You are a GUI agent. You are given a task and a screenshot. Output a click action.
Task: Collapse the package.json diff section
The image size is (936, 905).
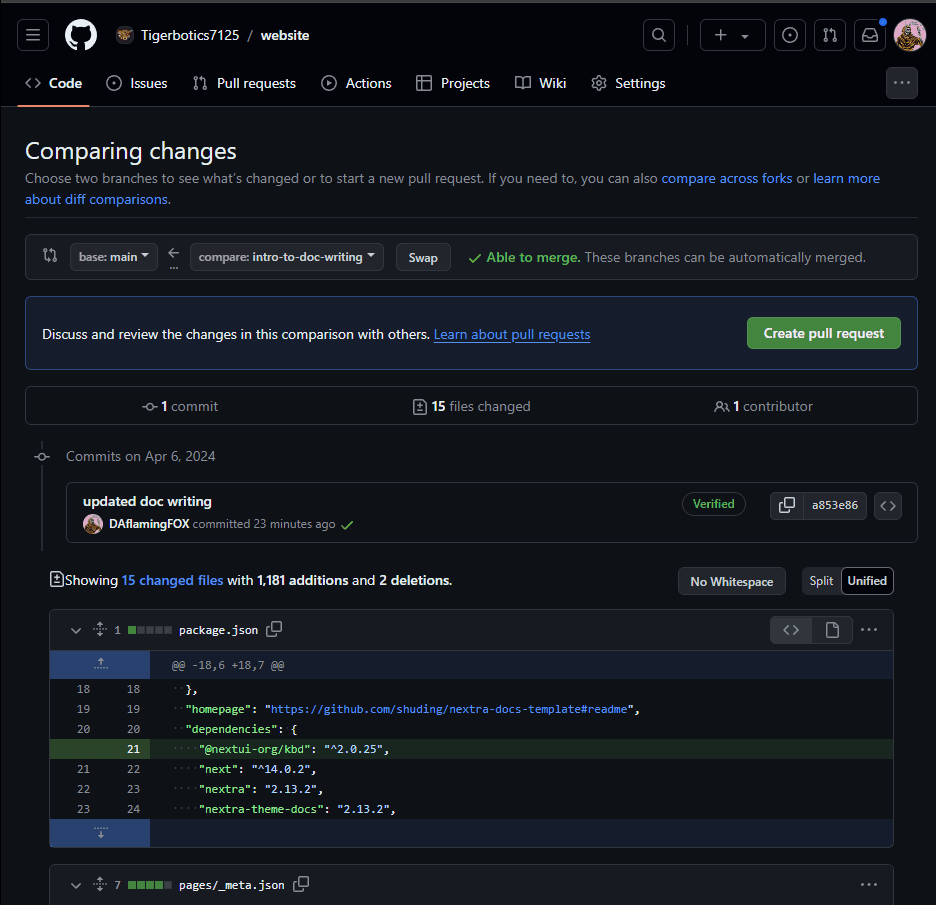coord(75,630)
